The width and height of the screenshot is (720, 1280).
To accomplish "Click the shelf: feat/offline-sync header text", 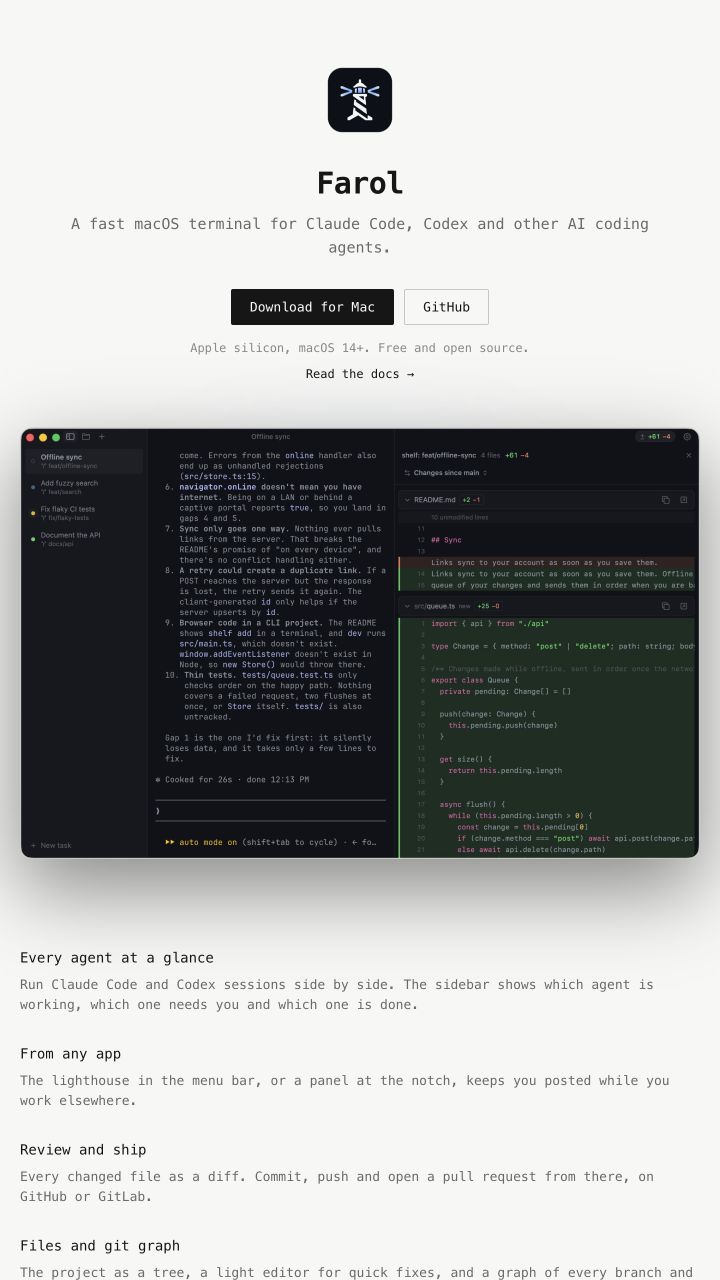I will (439, 456).
